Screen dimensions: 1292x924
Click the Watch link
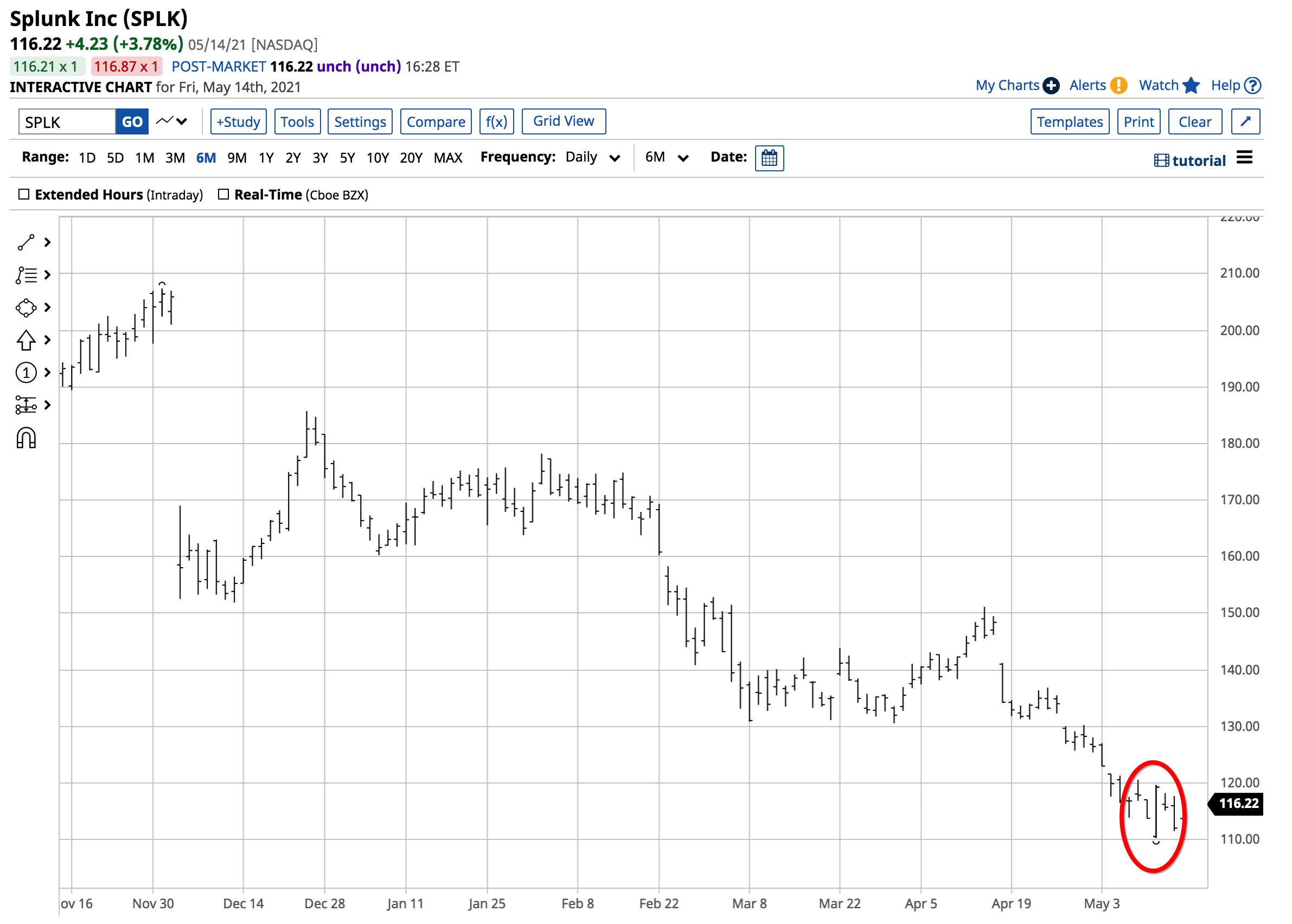[1159, 85]
